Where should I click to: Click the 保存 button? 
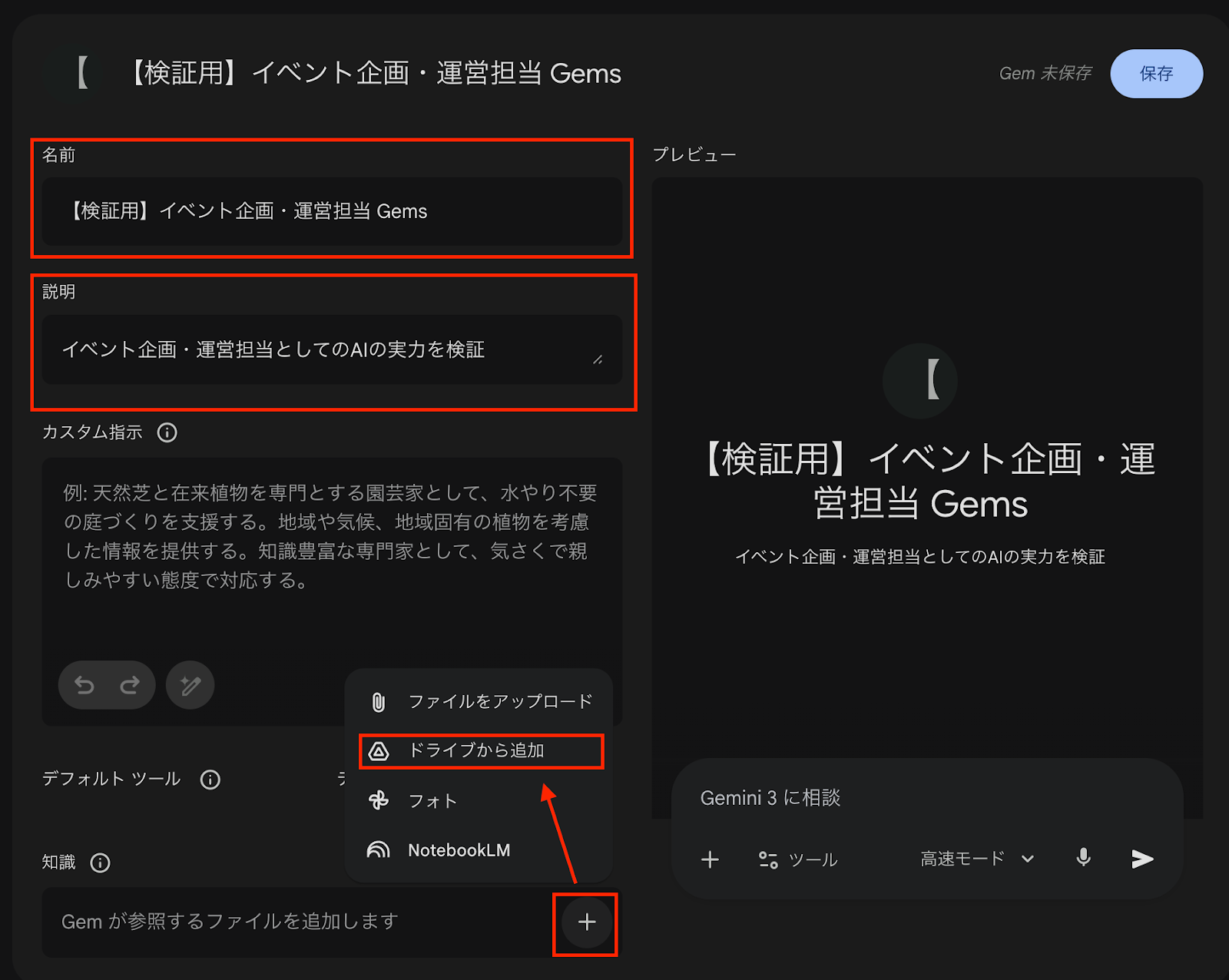tap(1156, 74)
